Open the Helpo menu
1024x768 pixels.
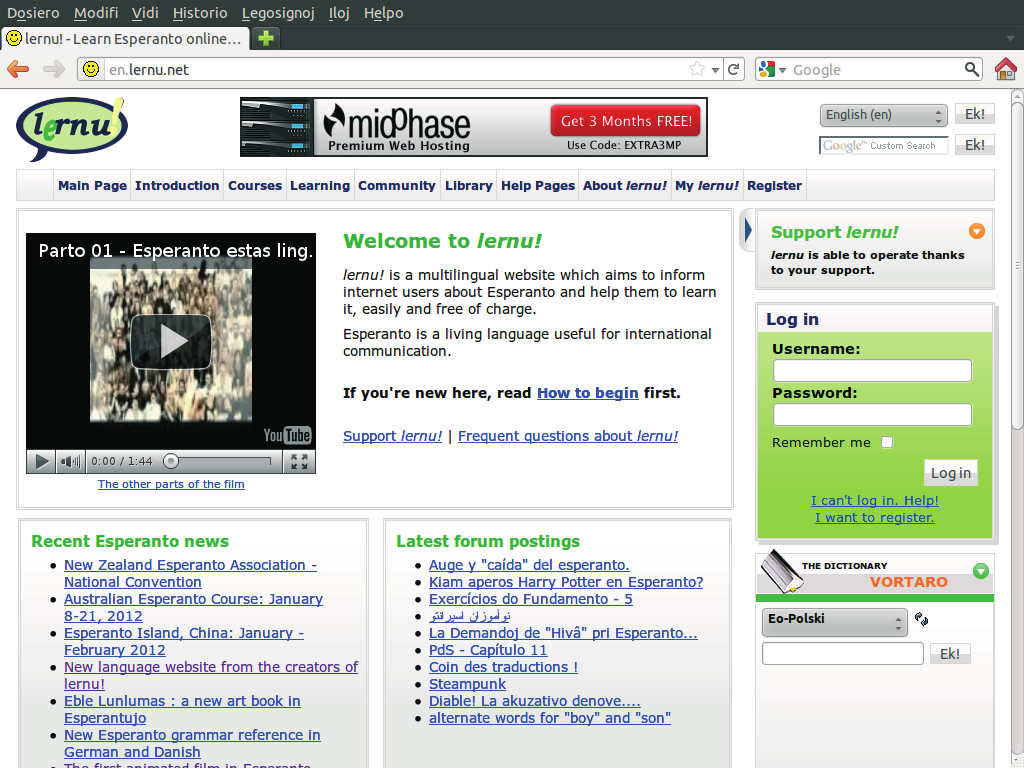tap(383, 13)
